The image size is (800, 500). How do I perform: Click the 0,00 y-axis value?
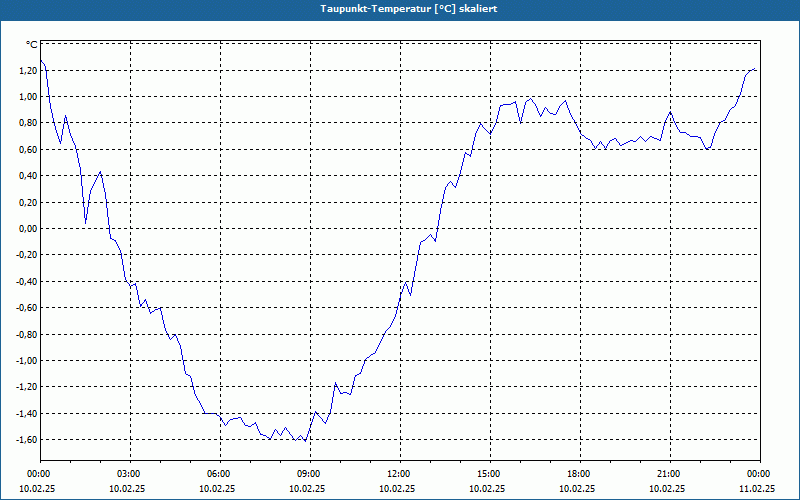tap(28, 229)
